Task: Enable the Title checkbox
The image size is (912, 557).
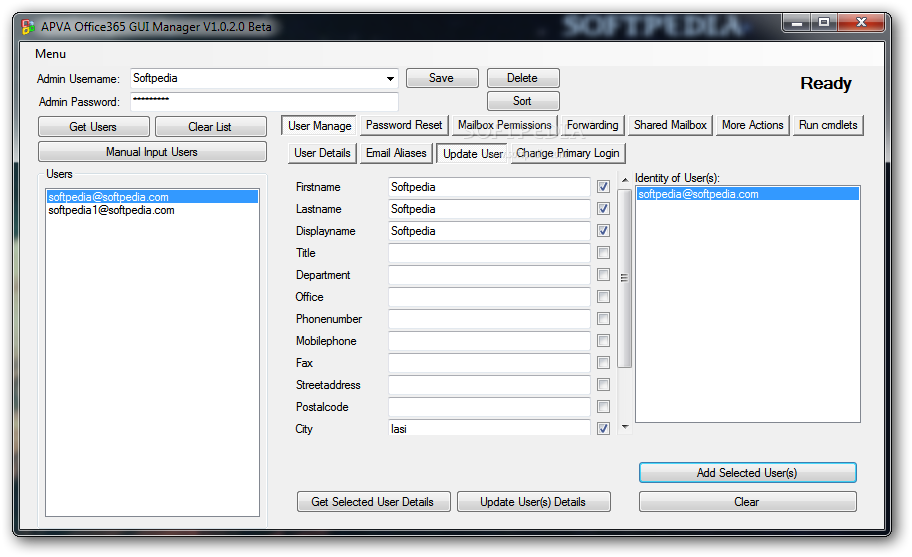Action: pos(603,253)
